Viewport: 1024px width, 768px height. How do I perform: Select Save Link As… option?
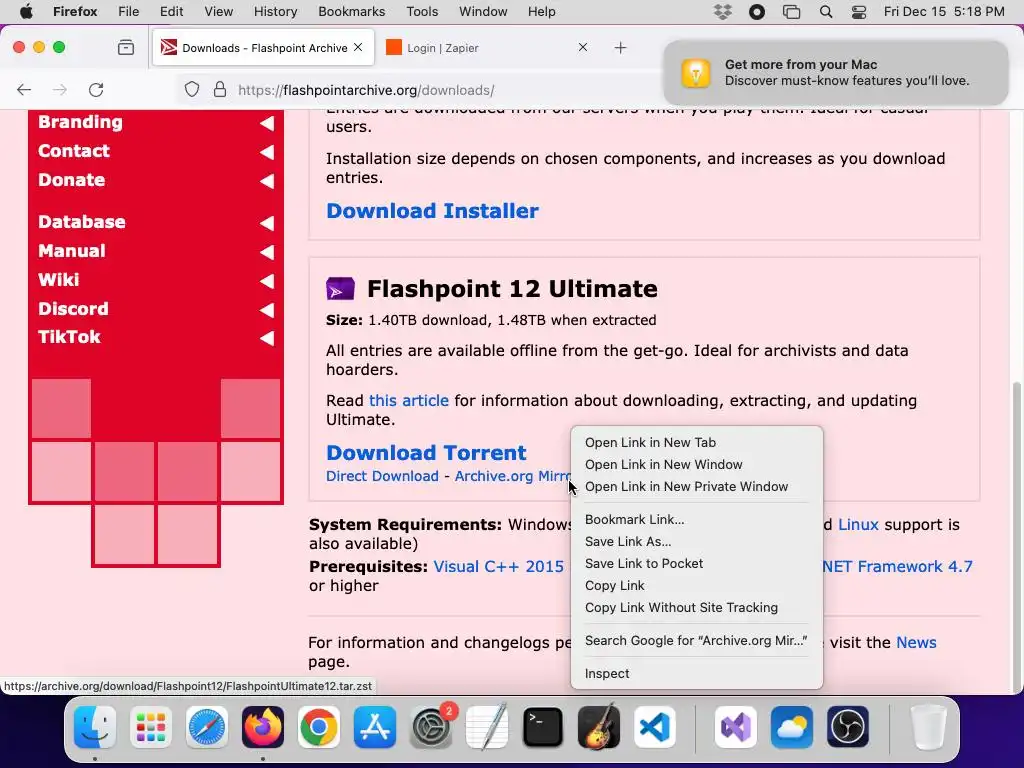[696, 541]
